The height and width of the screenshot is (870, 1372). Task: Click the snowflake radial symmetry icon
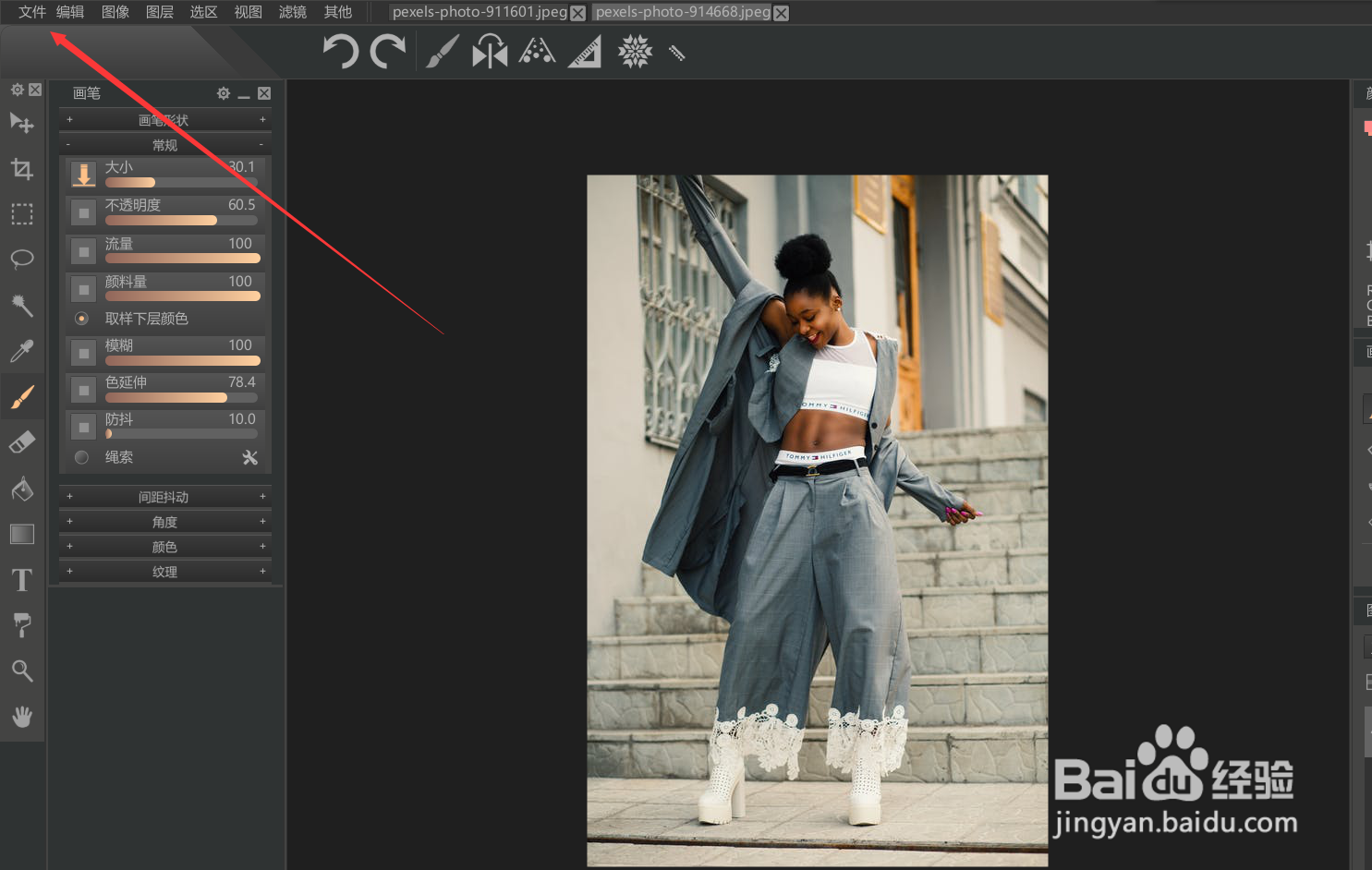click(635, 52)
